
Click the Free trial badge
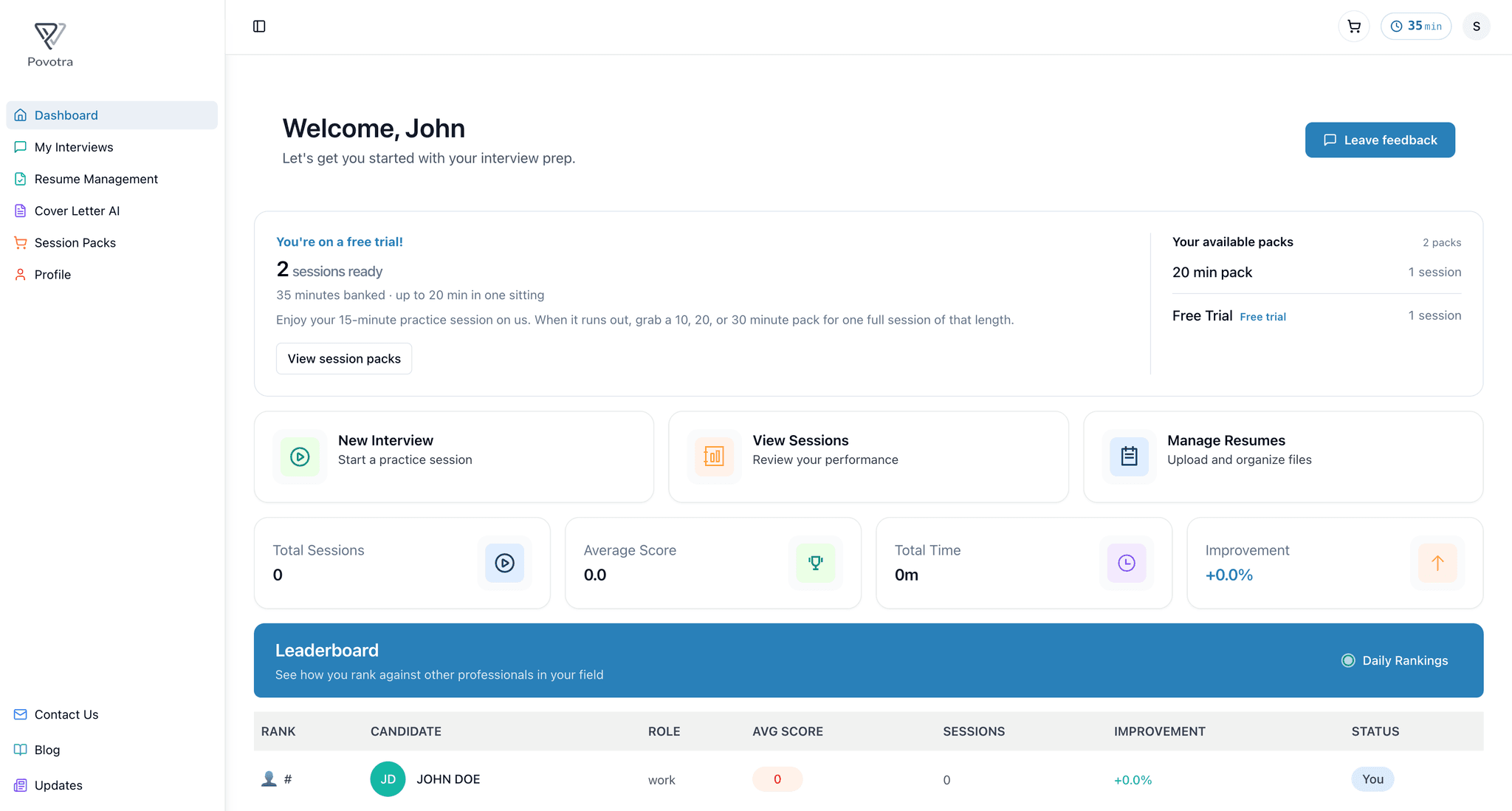tap(1262, 316)
